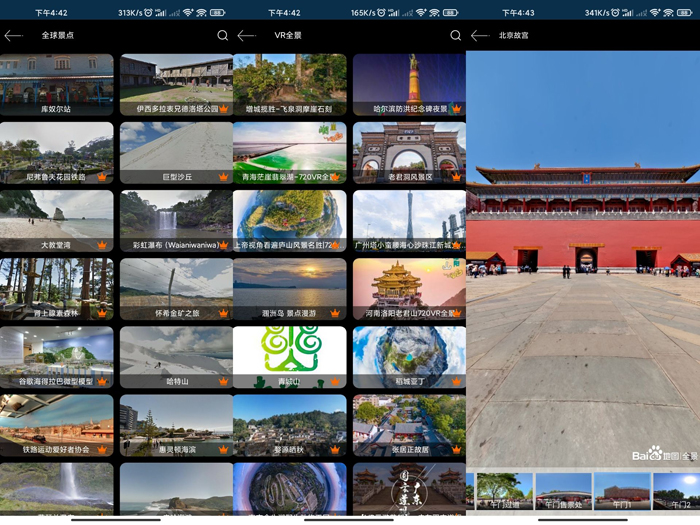The image size is (700, 525).
Task: Switch to 午门售票处 scene thumbnail
Action: 564,492
